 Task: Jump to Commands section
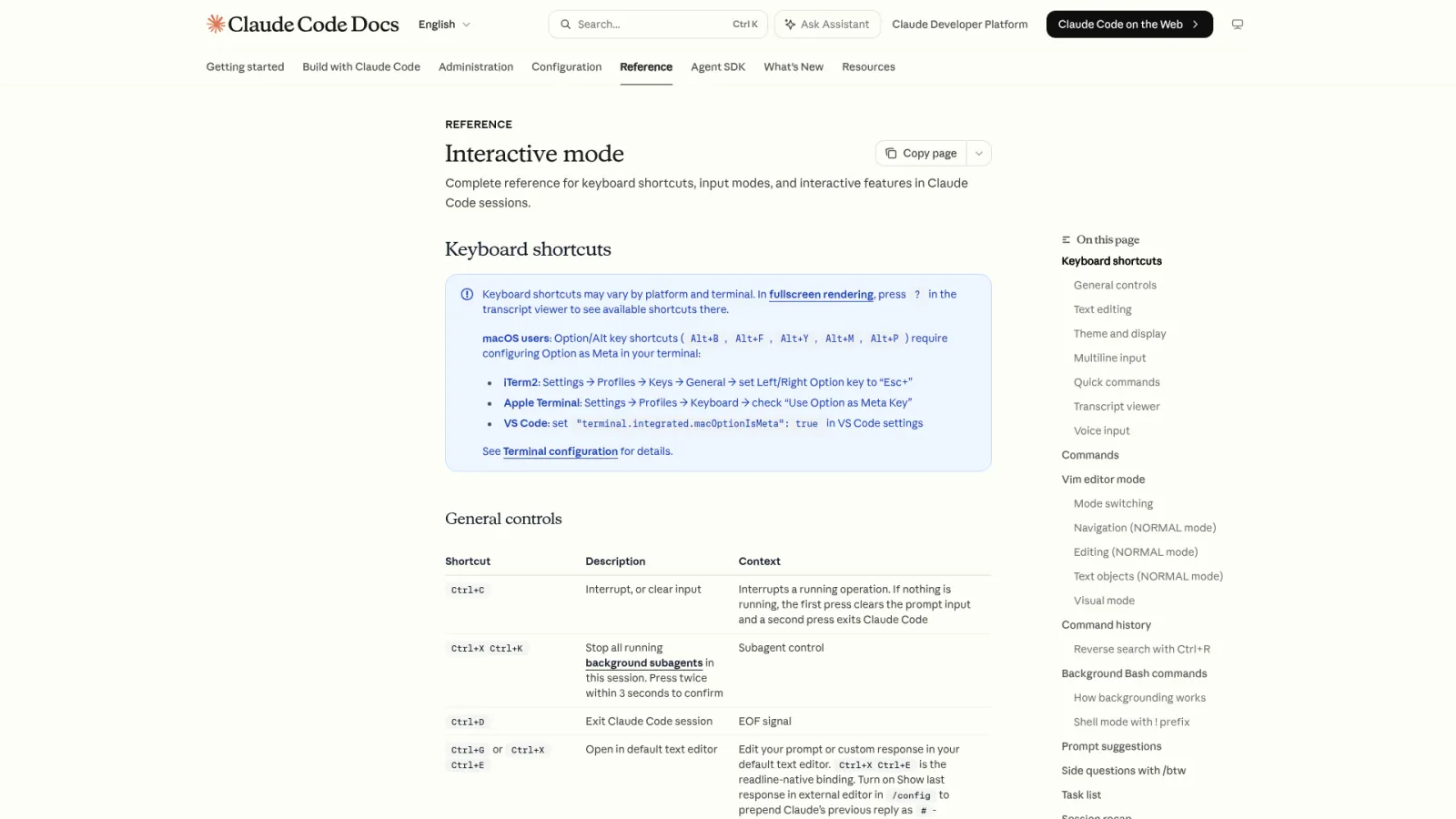tap(1089, 456)
